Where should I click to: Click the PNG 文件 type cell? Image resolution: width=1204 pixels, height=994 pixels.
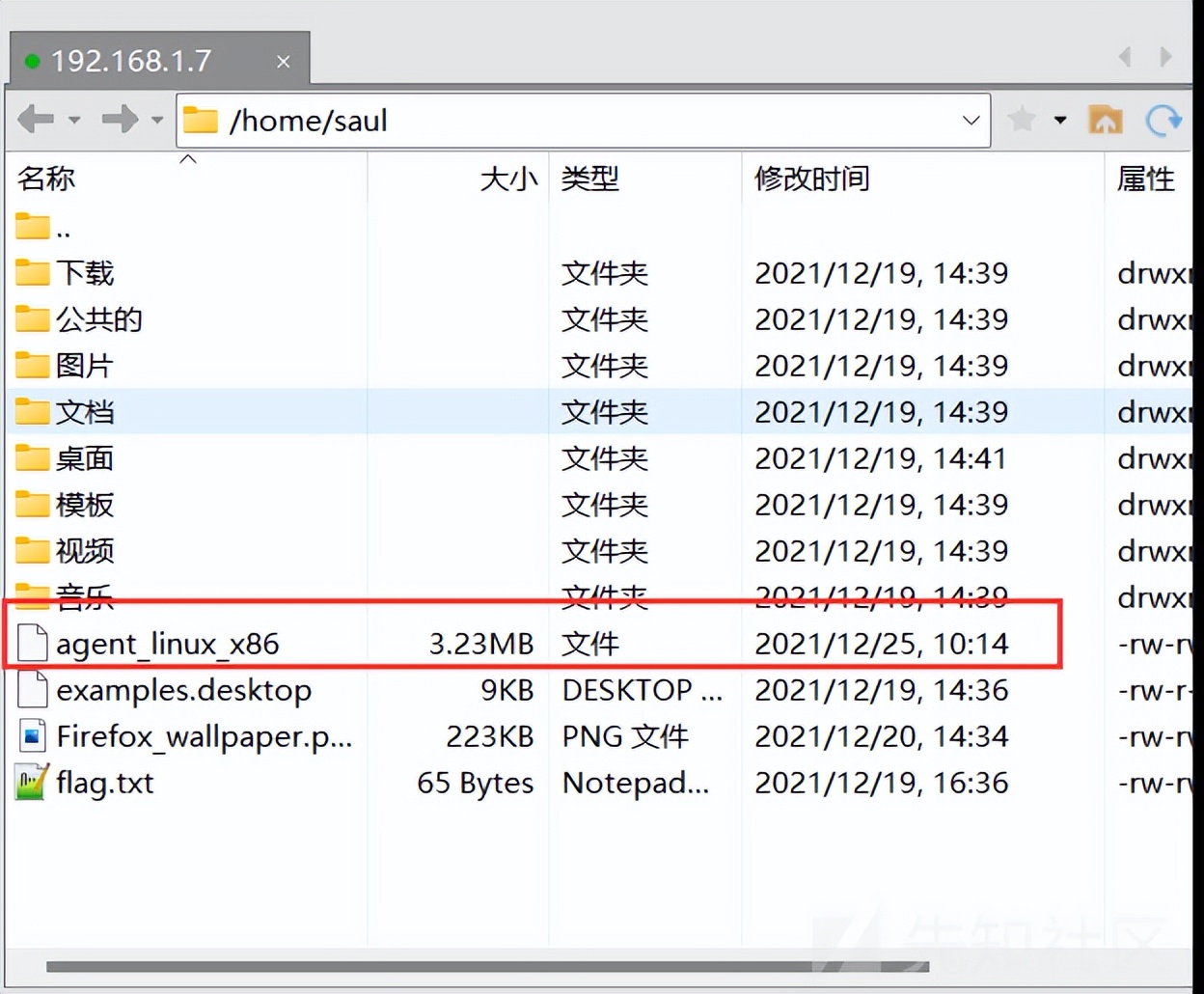pos(625,736)
